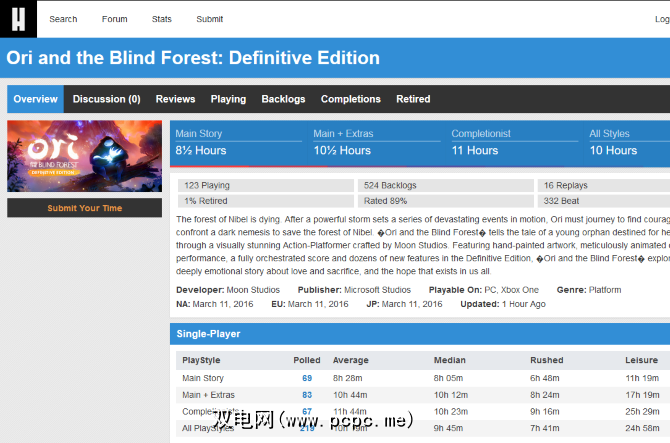The width and height of the screenshot is (670, 443).
Task: Click the All PlayStyles leisure 24h 58m cell
Action: 642,428
